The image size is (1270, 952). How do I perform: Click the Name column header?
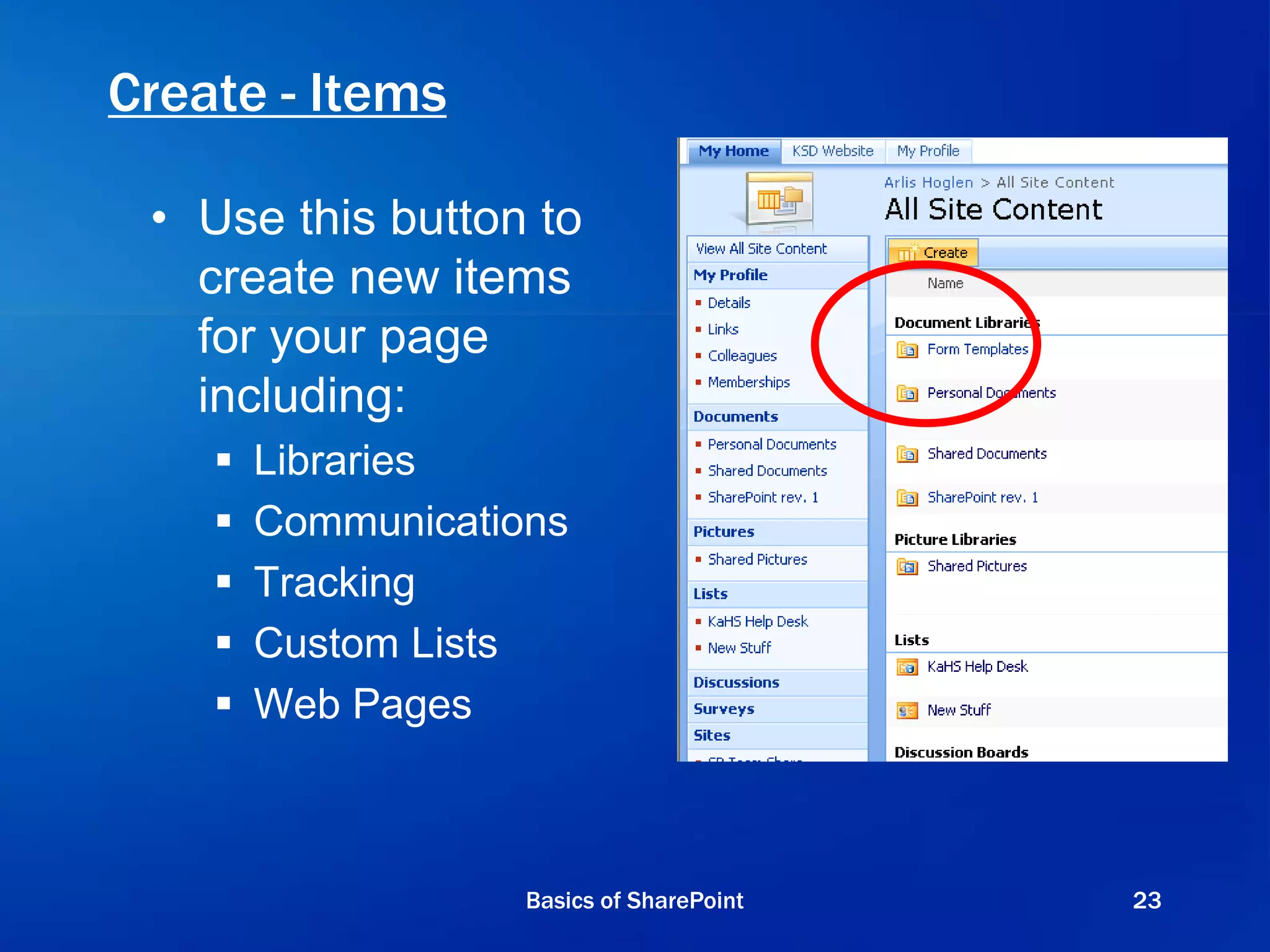[x=946, y=283]
